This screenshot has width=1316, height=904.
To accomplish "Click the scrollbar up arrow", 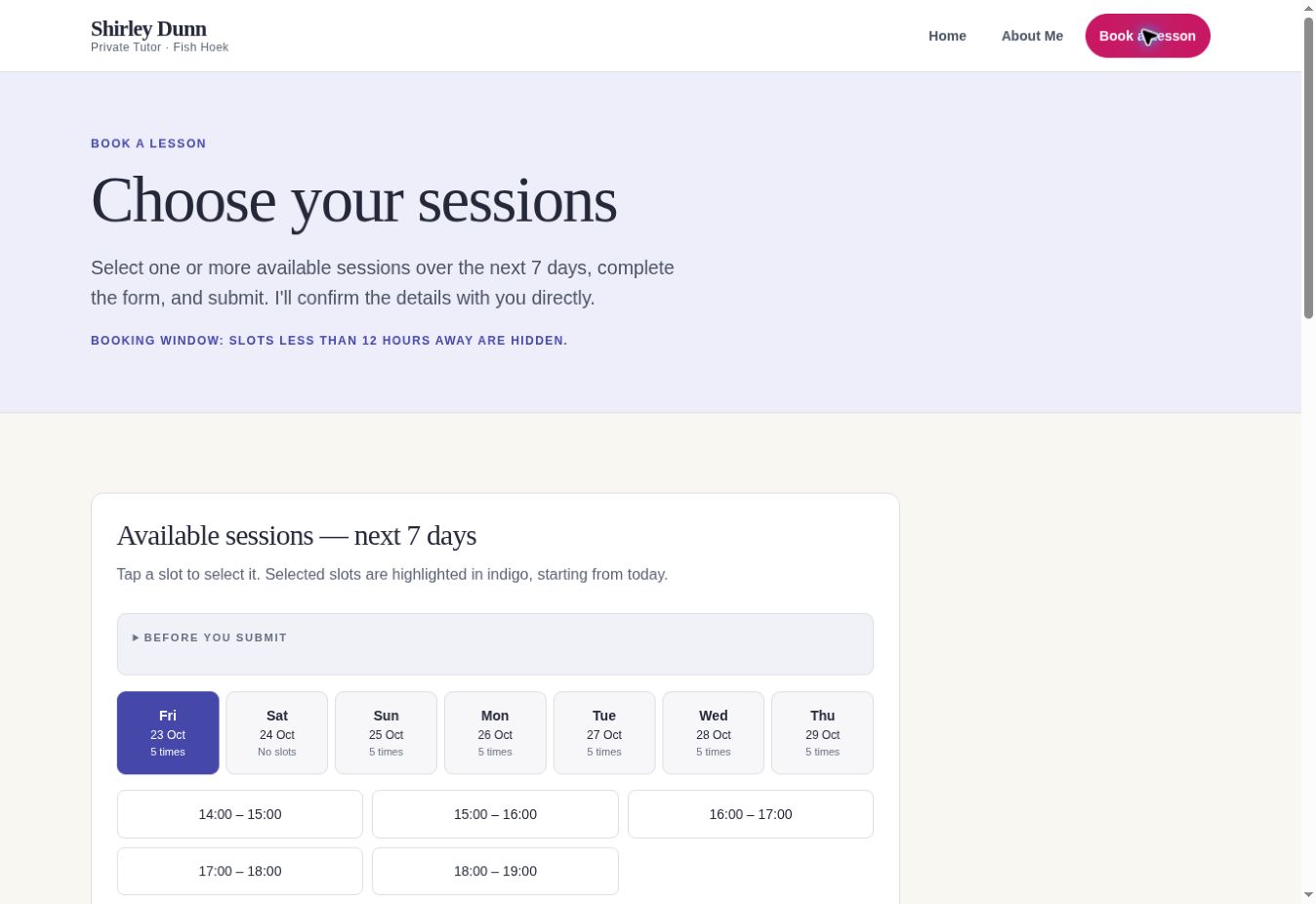I will coord(1308,8).
